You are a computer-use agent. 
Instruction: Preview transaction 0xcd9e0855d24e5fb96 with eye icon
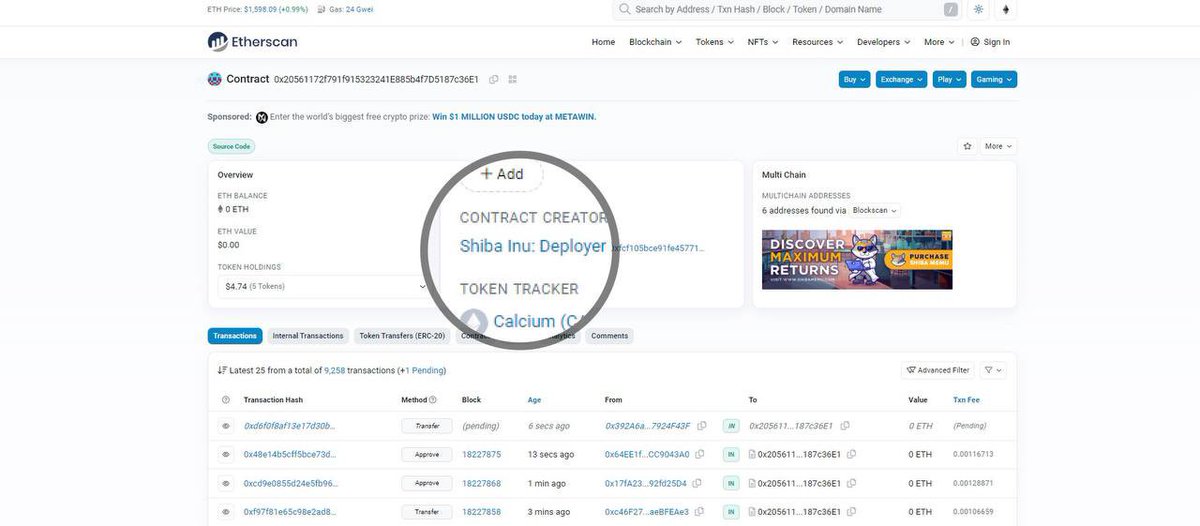tap(226, 483)
